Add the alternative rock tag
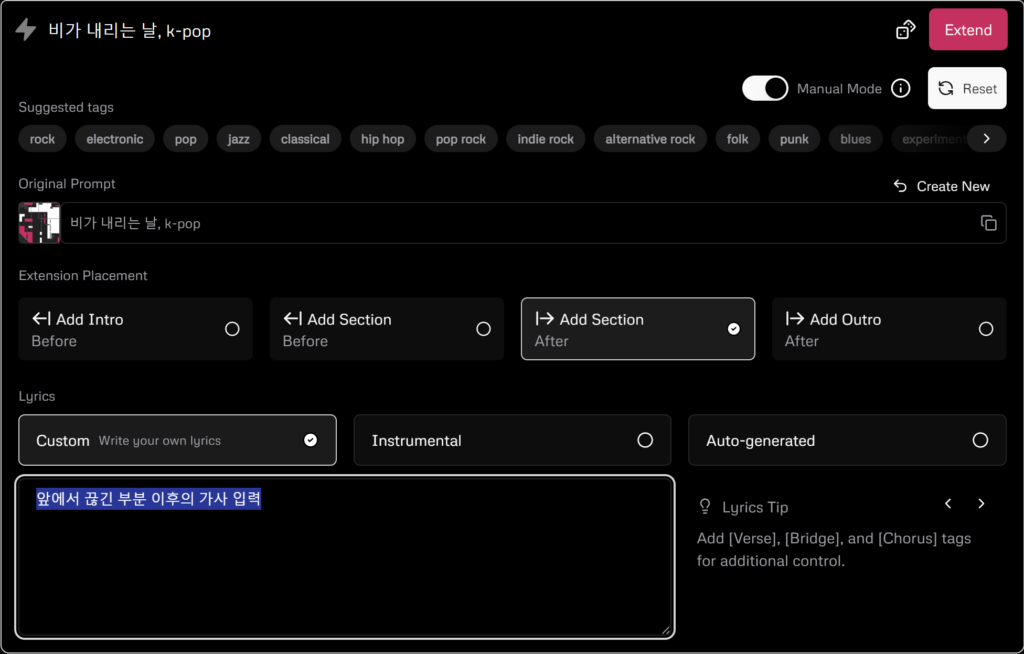Screen dimensions: 1024x654 [x=650, y=139]
